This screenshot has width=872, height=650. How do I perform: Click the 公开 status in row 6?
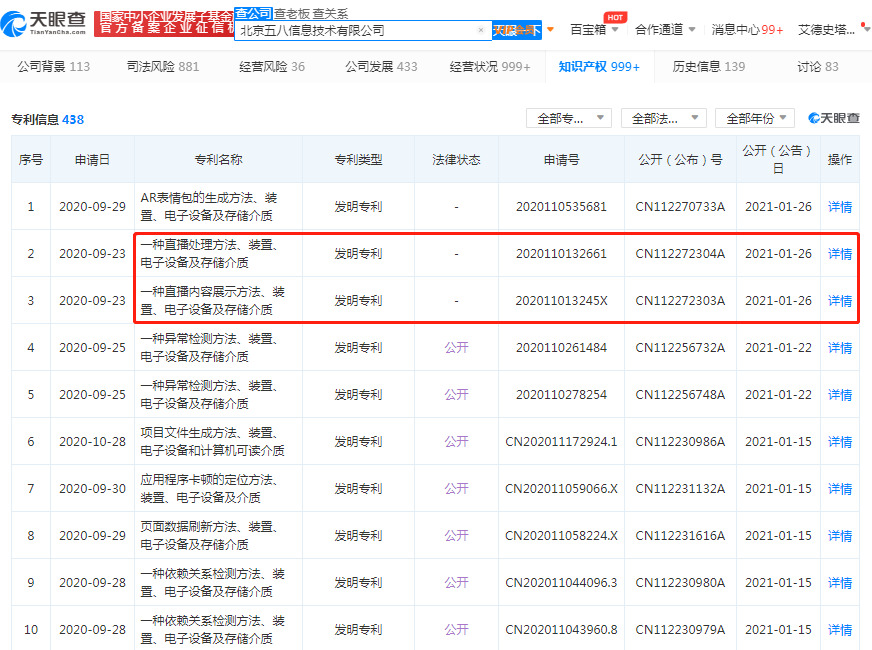456,441
